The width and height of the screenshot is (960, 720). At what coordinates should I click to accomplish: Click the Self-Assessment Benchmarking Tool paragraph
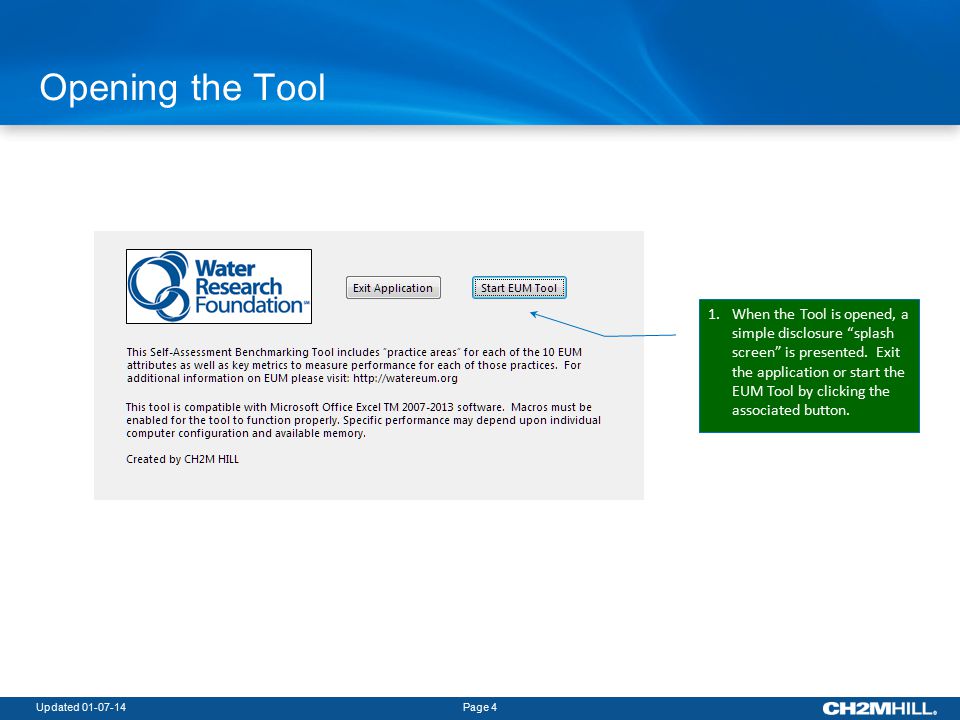354,365
